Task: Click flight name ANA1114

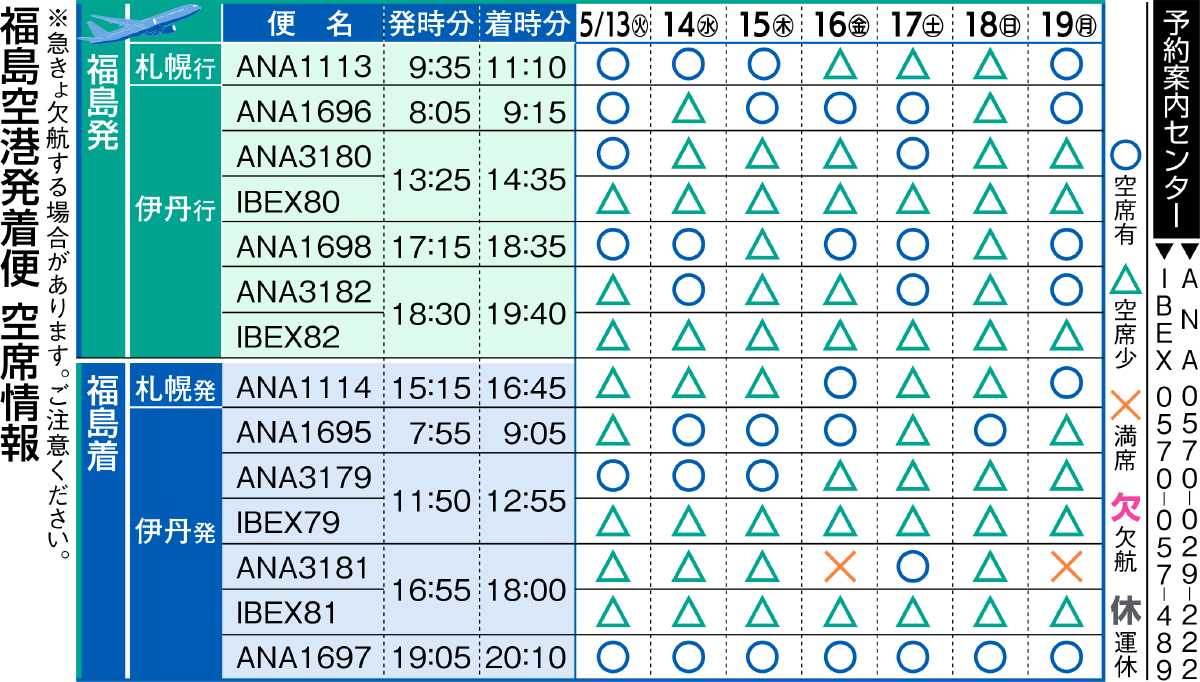Action: (304, 387)
